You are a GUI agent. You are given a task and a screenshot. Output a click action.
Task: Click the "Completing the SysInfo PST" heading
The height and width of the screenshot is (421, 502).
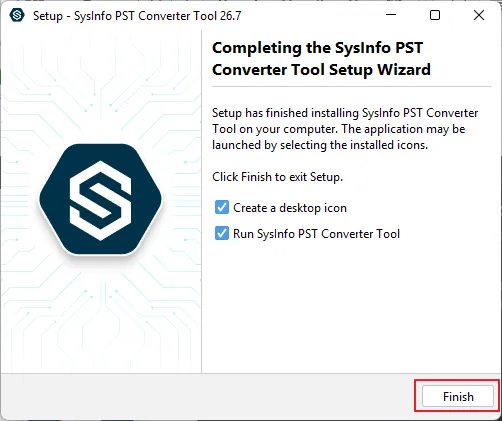(x=317, y=48)
